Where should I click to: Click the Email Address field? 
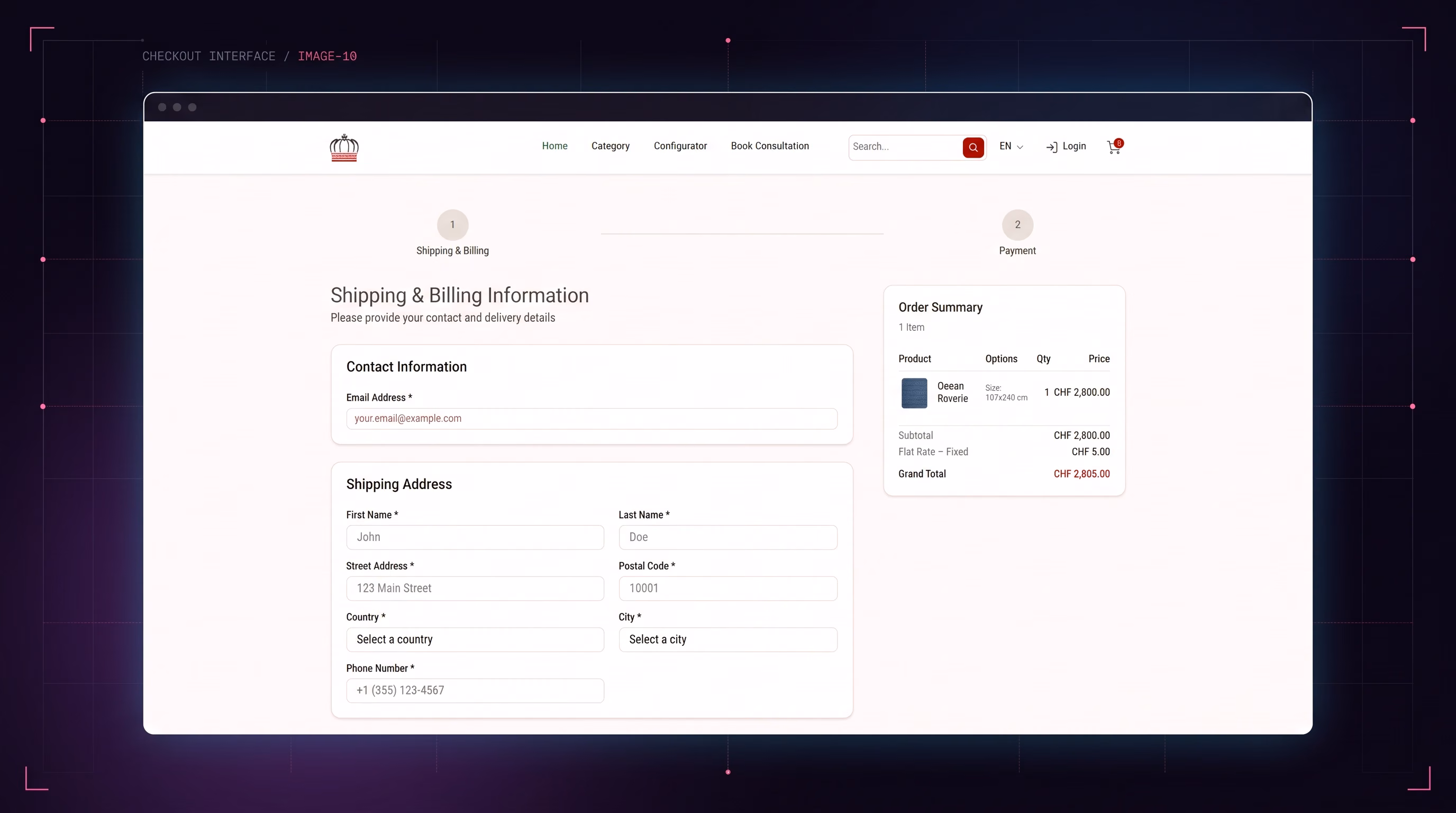pos(592,418)
